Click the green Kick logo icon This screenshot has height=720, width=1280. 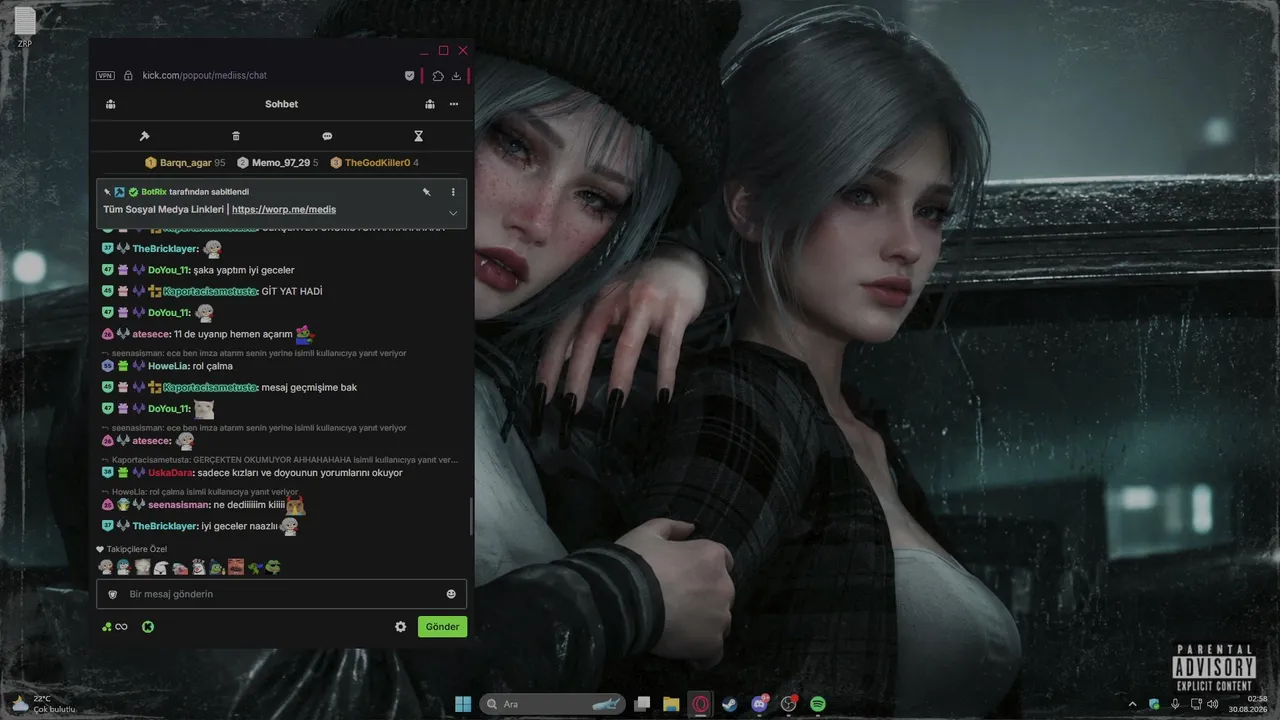click(x=148, y=627)
